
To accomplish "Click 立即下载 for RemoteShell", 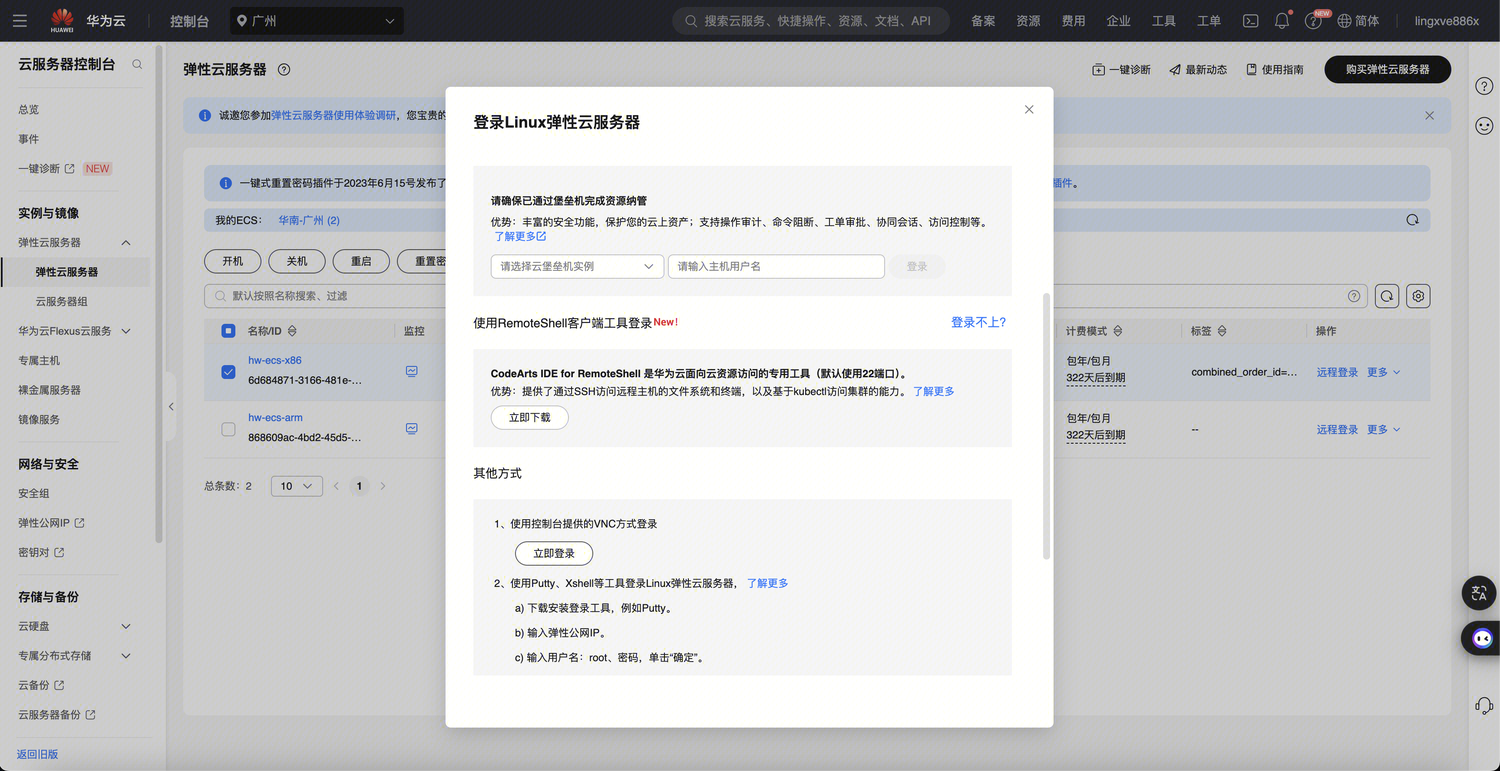I will (530, 417).
